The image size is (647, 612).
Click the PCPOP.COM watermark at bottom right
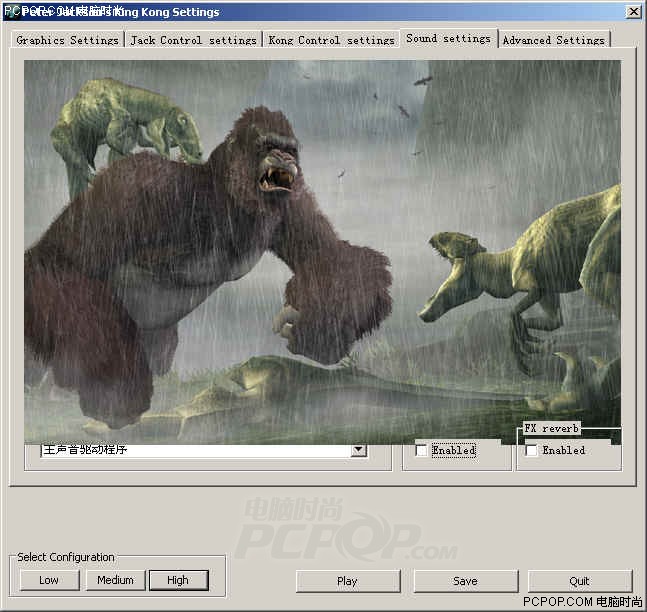(x=583, y=602)
